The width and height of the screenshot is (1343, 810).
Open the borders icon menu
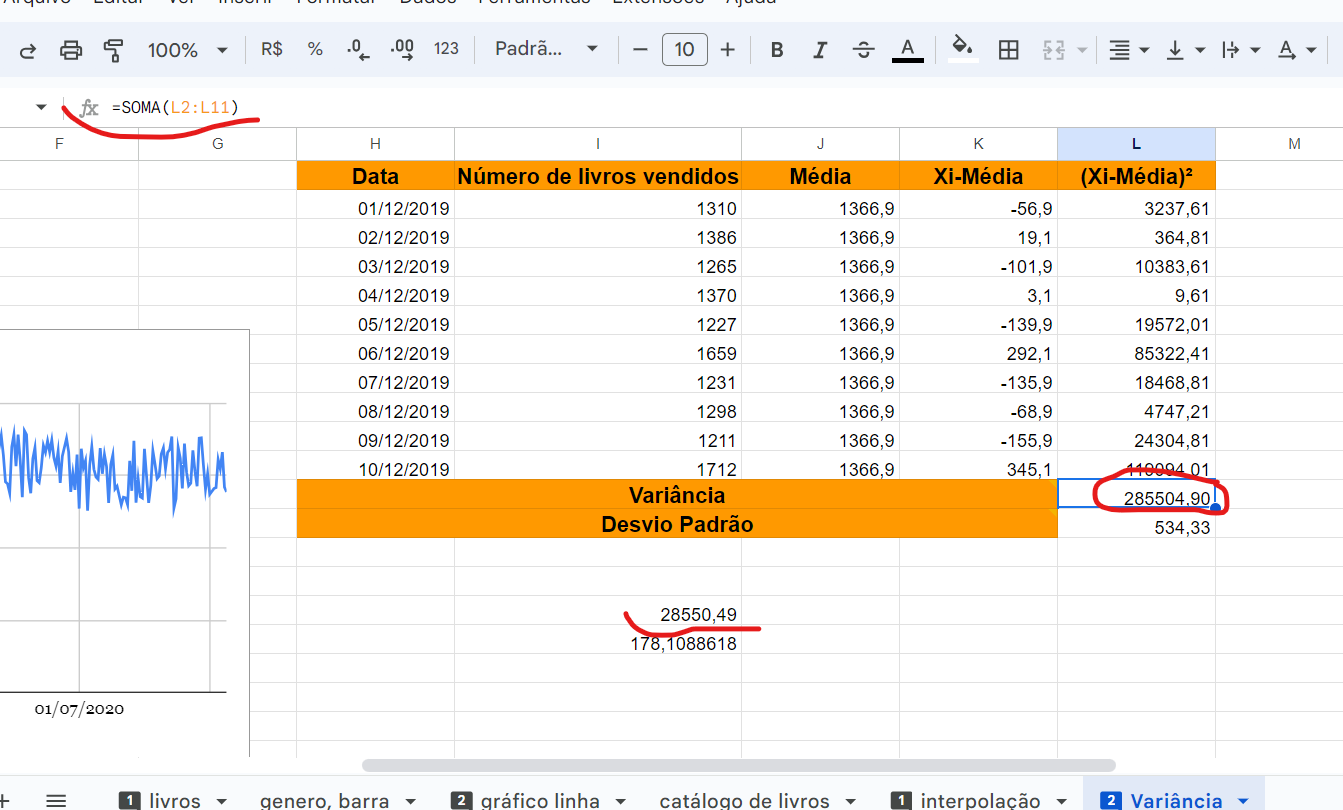click(1009, 50)
